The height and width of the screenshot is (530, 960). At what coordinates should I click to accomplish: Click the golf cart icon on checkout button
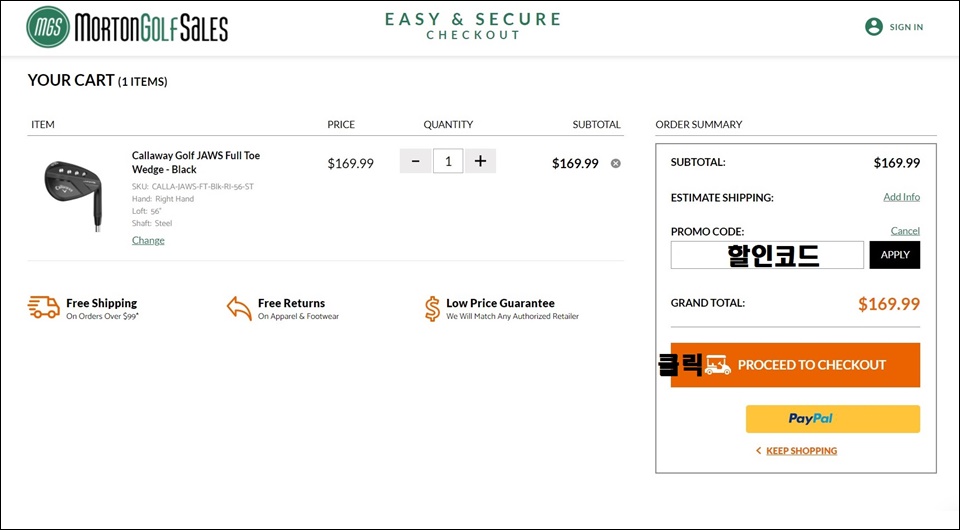[718, 365]
